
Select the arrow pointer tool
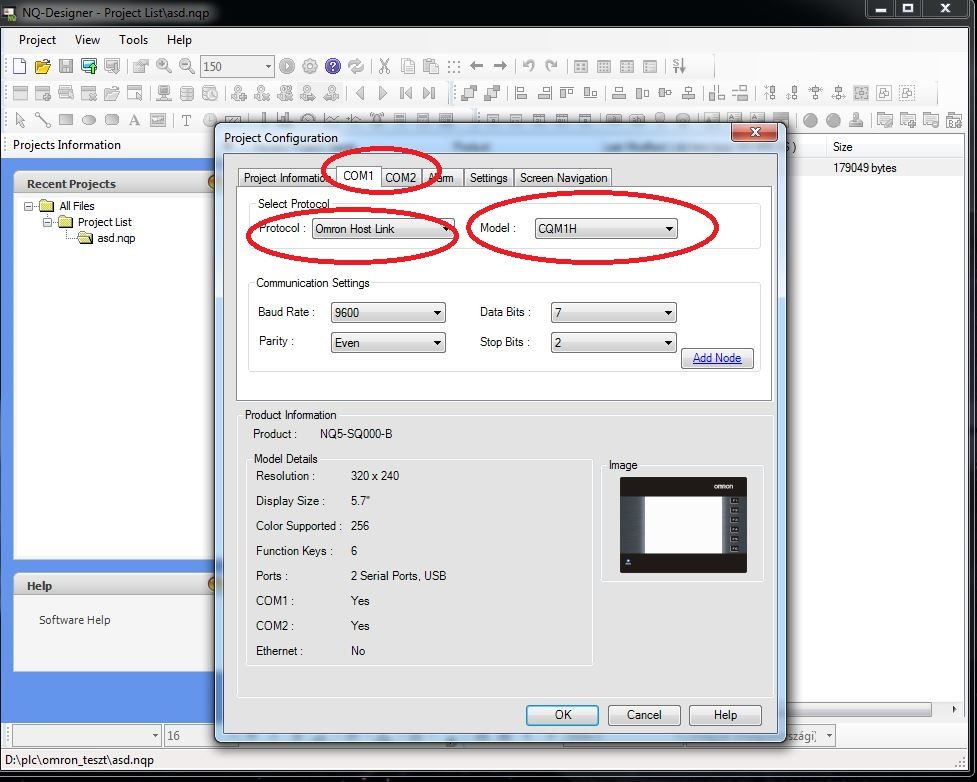[20, 120]
